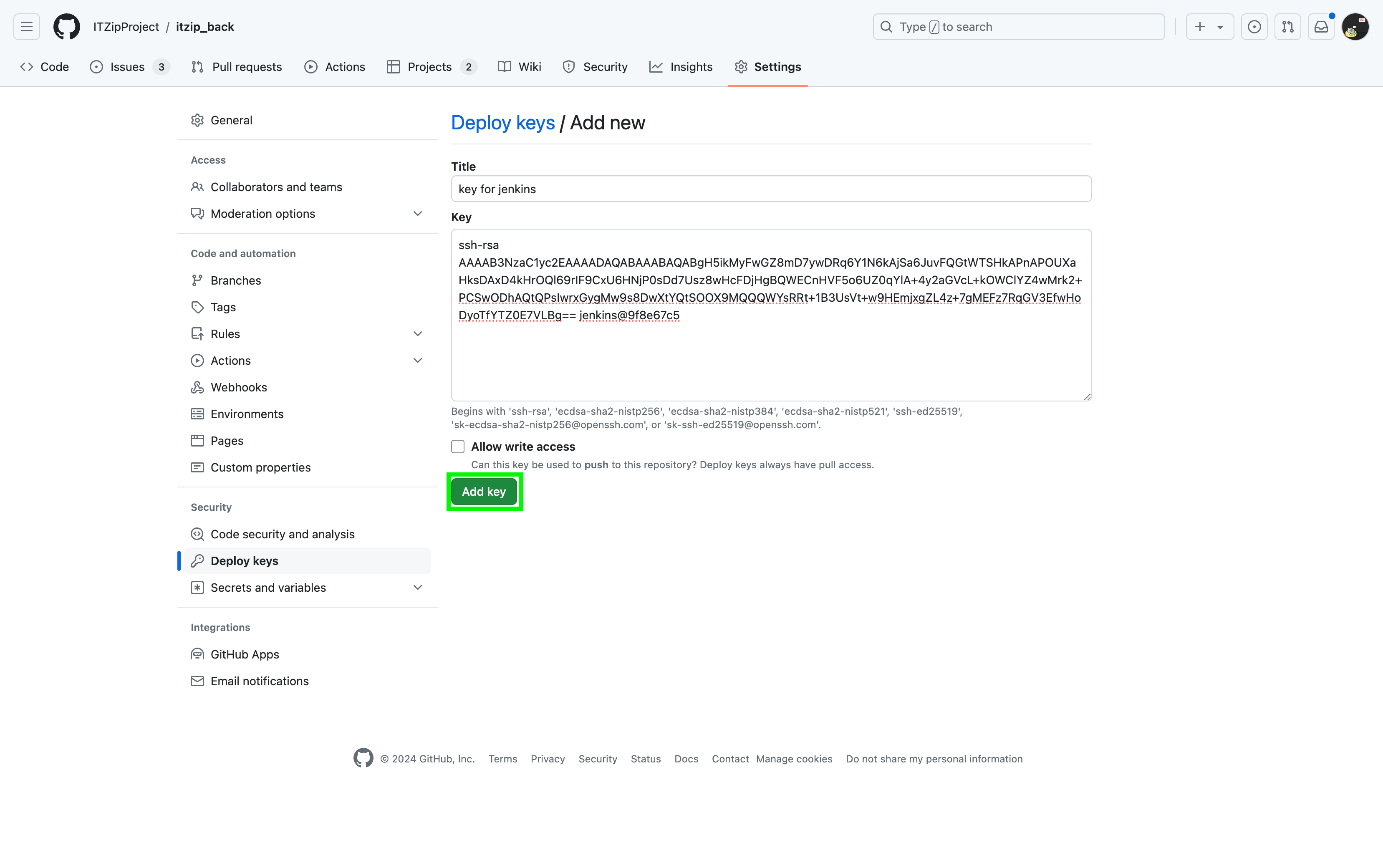Open the notifications inbox icon
This screenshot has height=868, width=1383.
[x=1321, y=27]
